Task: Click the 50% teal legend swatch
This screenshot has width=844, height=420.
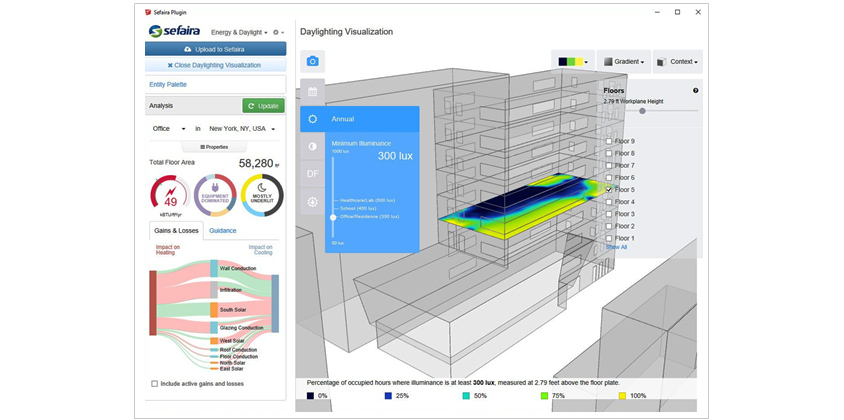Action: coord(466,396)
